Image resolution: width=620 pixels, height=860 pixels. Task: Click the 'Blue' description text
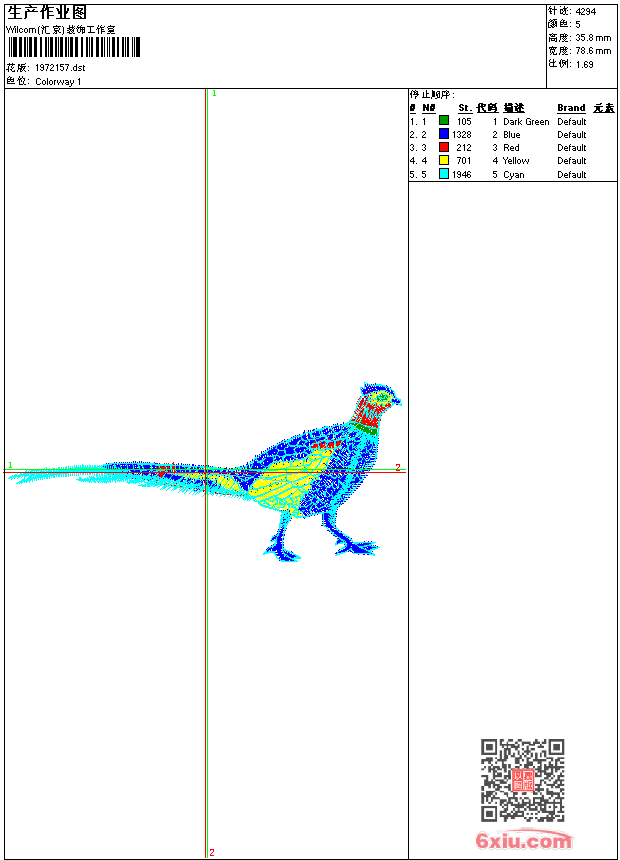(511, 135)
